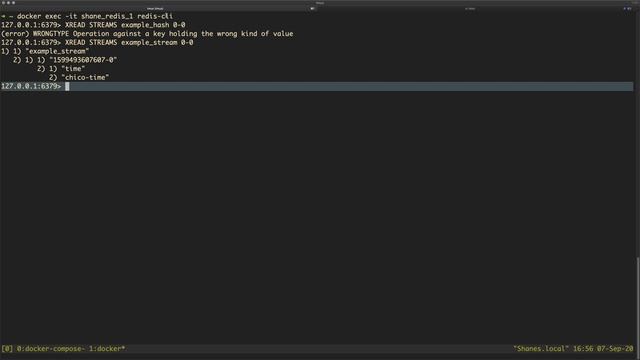Click the stream ID "1599493607607-0"
The width and height of the screenshot is (640, 360).
[x=83, y=60]
